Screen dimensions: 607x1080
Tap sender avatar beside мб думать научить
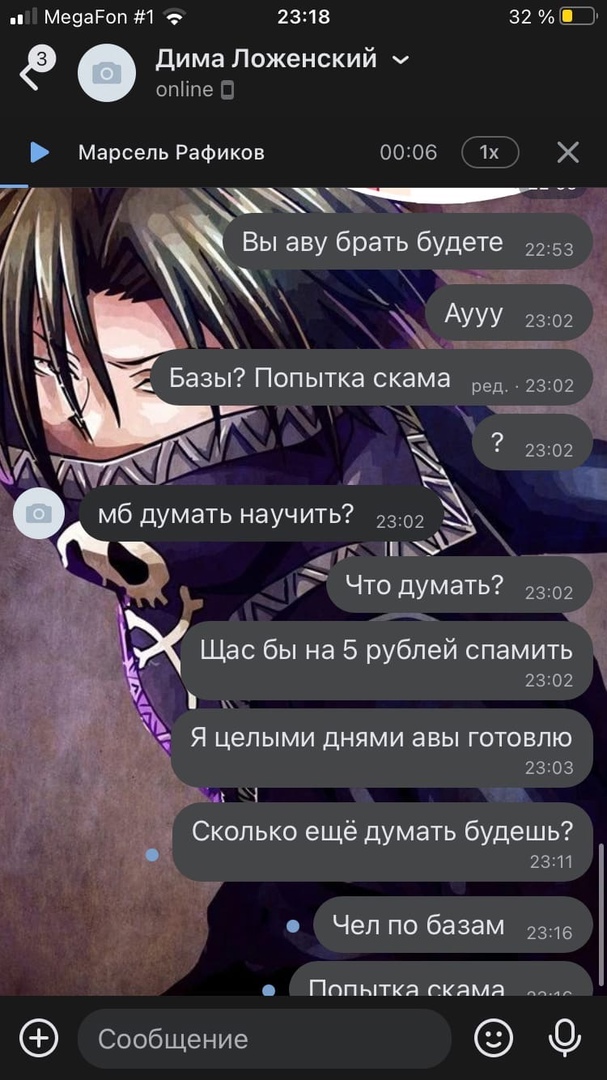point(39,513)
